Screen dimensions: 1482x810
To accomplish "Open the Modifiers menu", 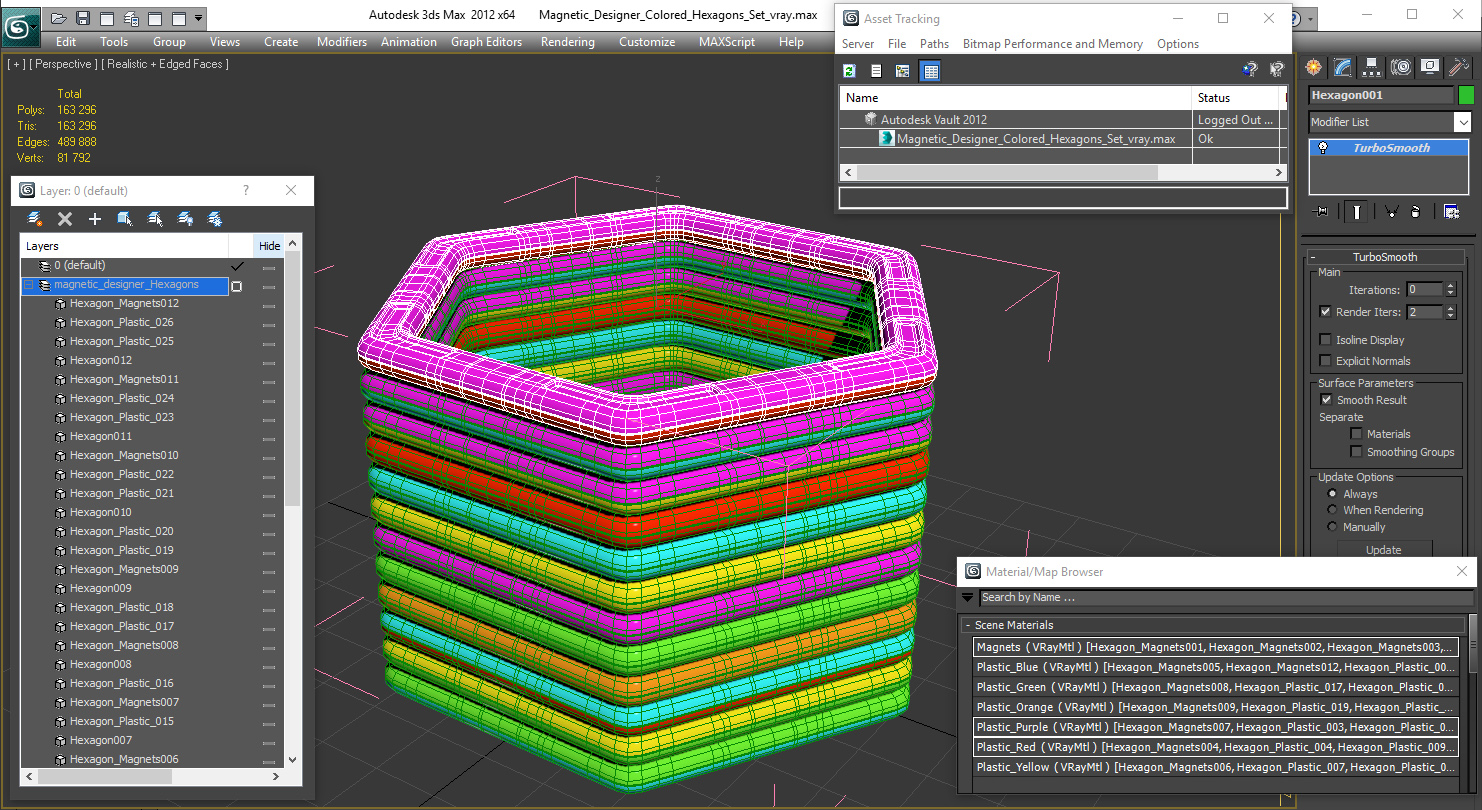I will 342,42.
